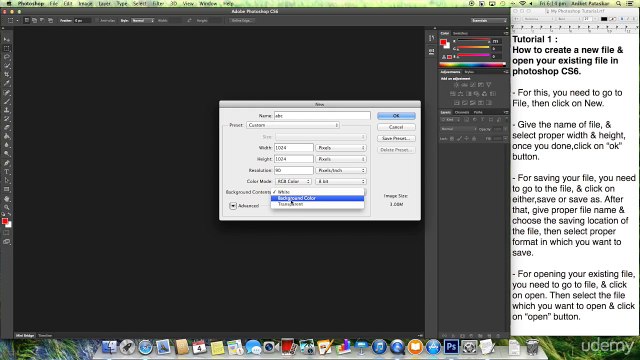Open the File menu
Viewport: 640px width, 360px height.
(x=53, y=3)
